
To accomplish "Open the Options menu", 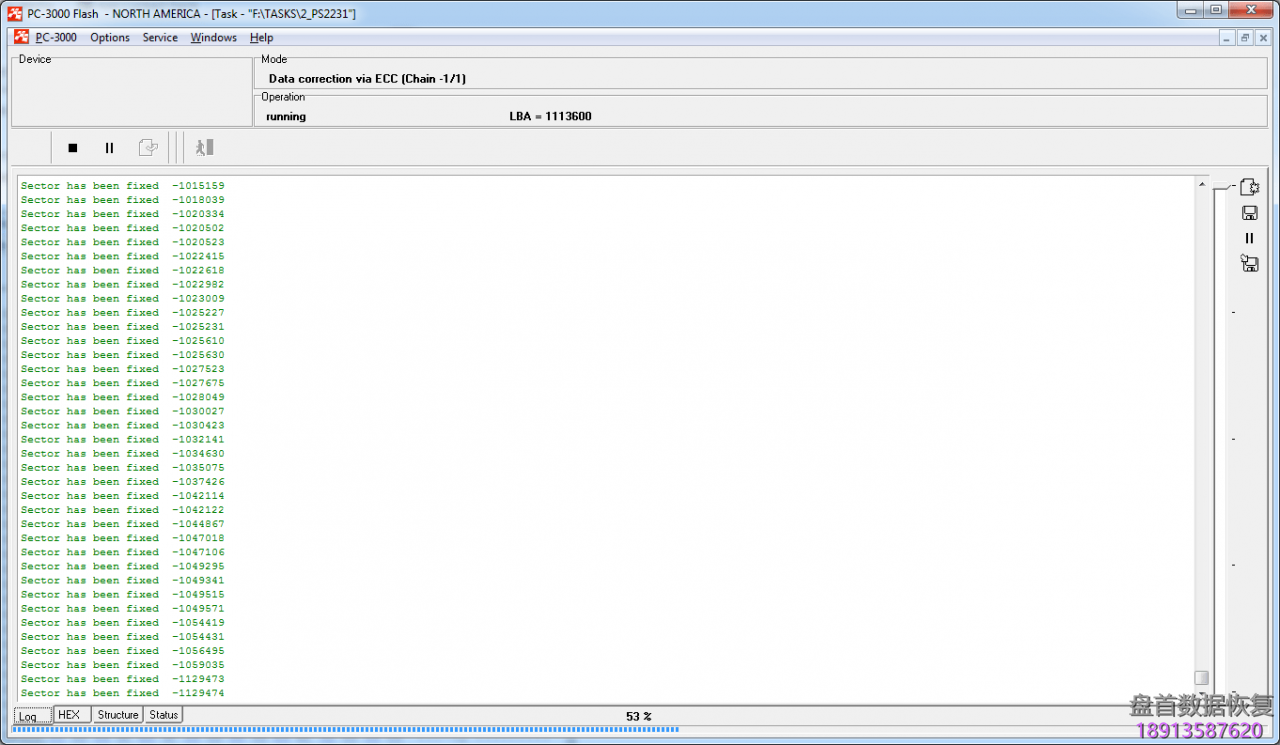I will coord(110,38).
